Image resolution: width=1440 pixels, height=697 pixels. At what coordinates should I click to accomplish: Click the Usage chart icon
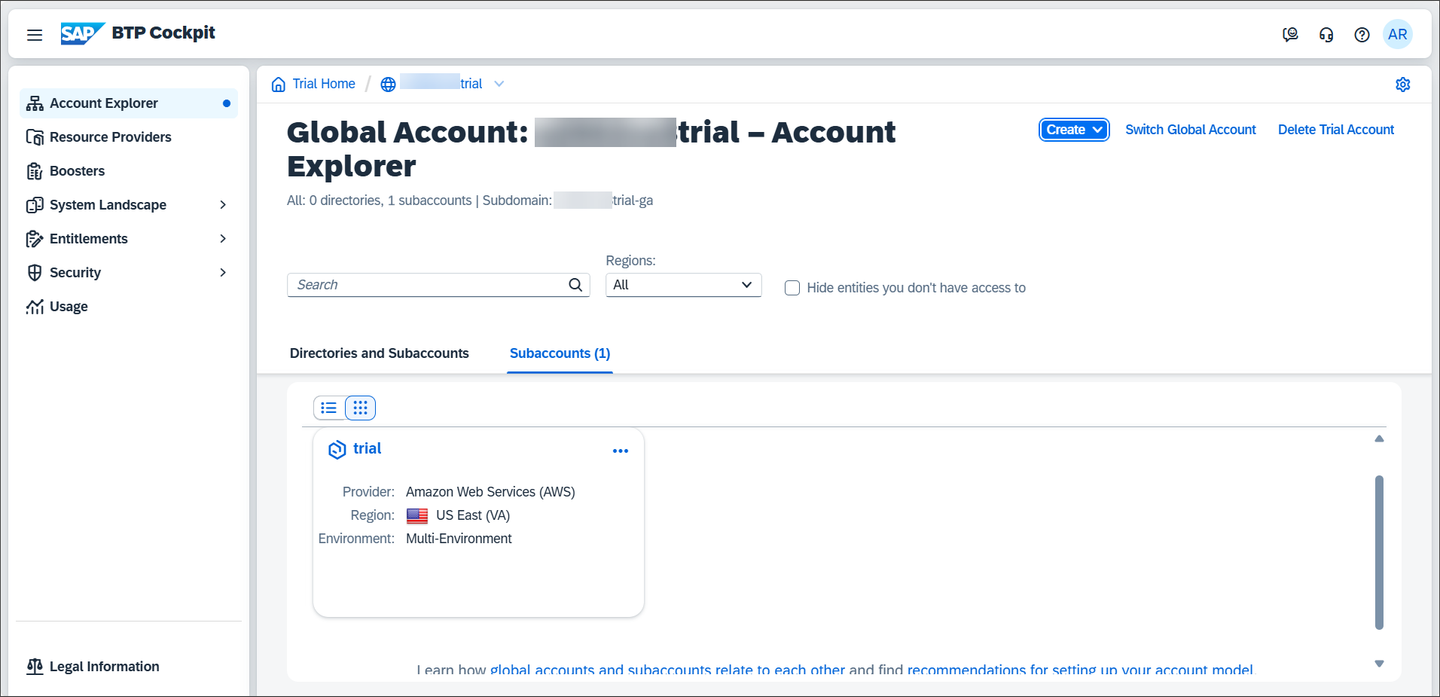click(x=35, y=307)
